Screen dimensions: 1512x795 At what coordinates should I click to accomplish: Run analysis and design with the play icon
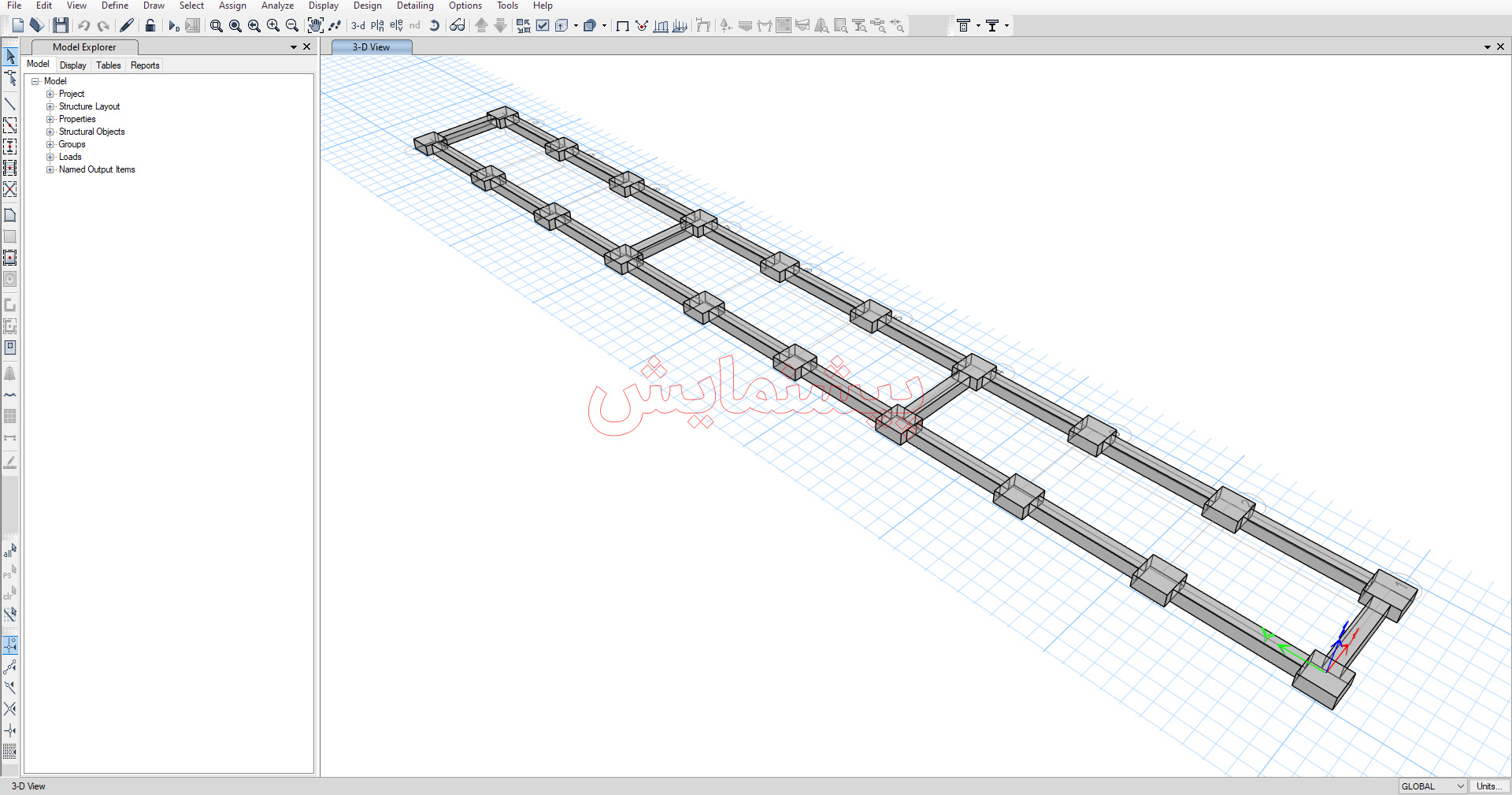click(174, 26)
